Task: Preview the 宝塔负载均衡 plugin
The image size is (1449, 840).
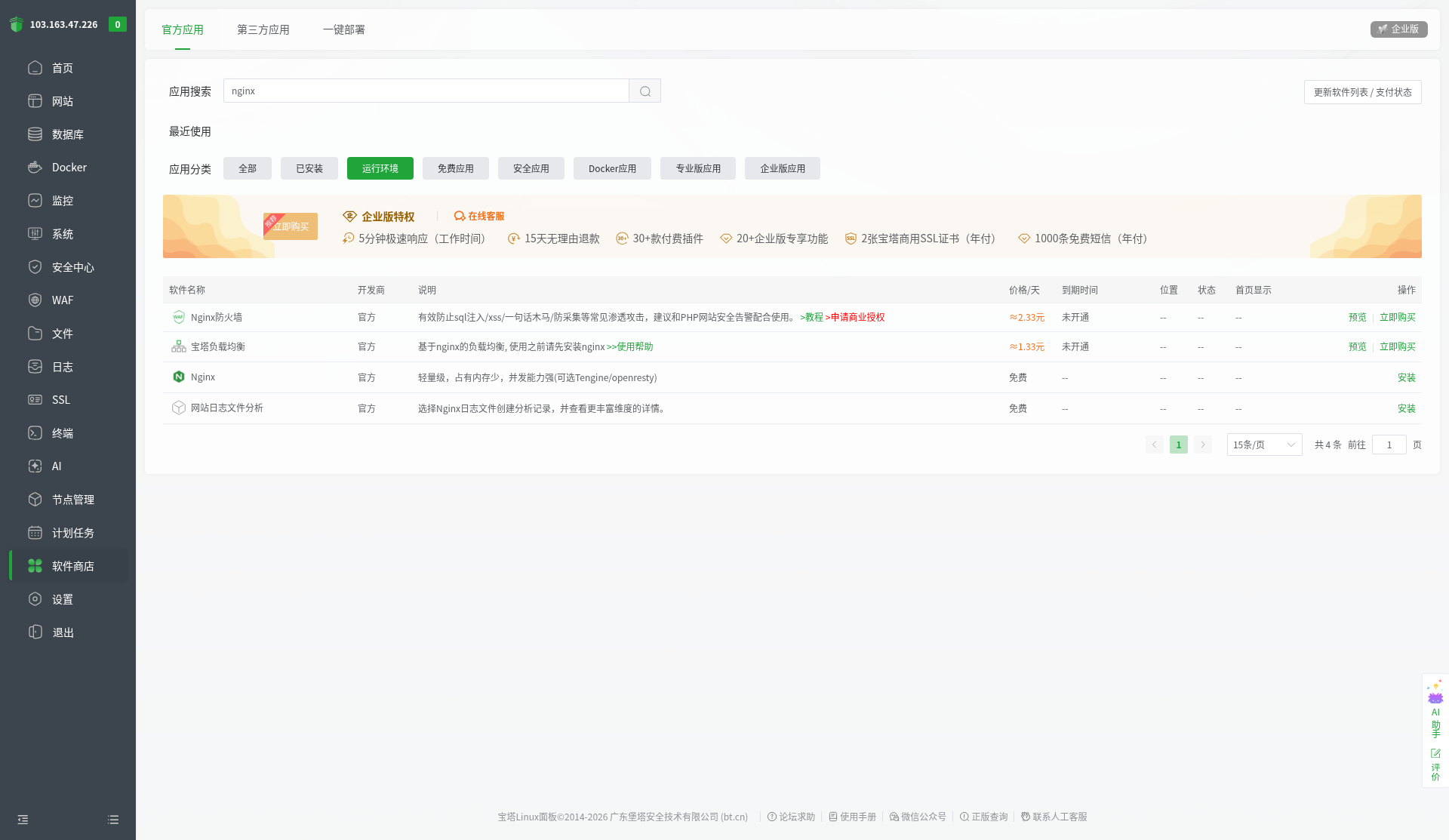Action: [1358, 347]
